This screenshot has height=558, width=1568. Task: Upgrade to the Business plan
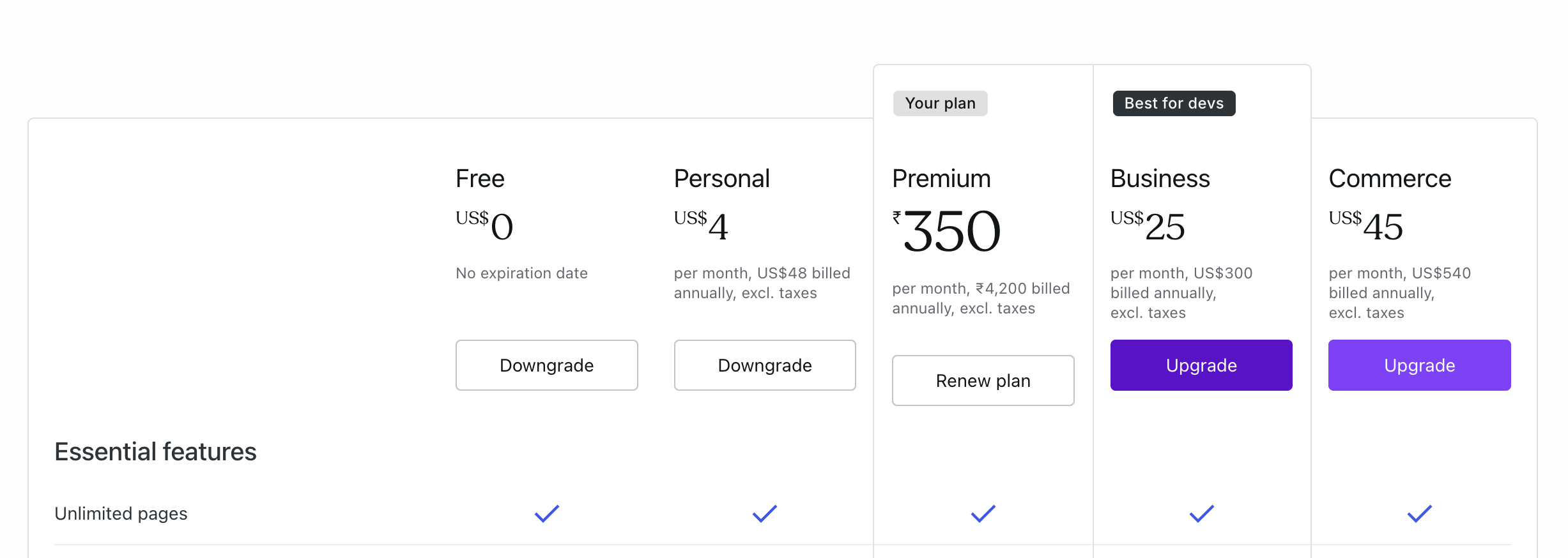coord(1201,365)
